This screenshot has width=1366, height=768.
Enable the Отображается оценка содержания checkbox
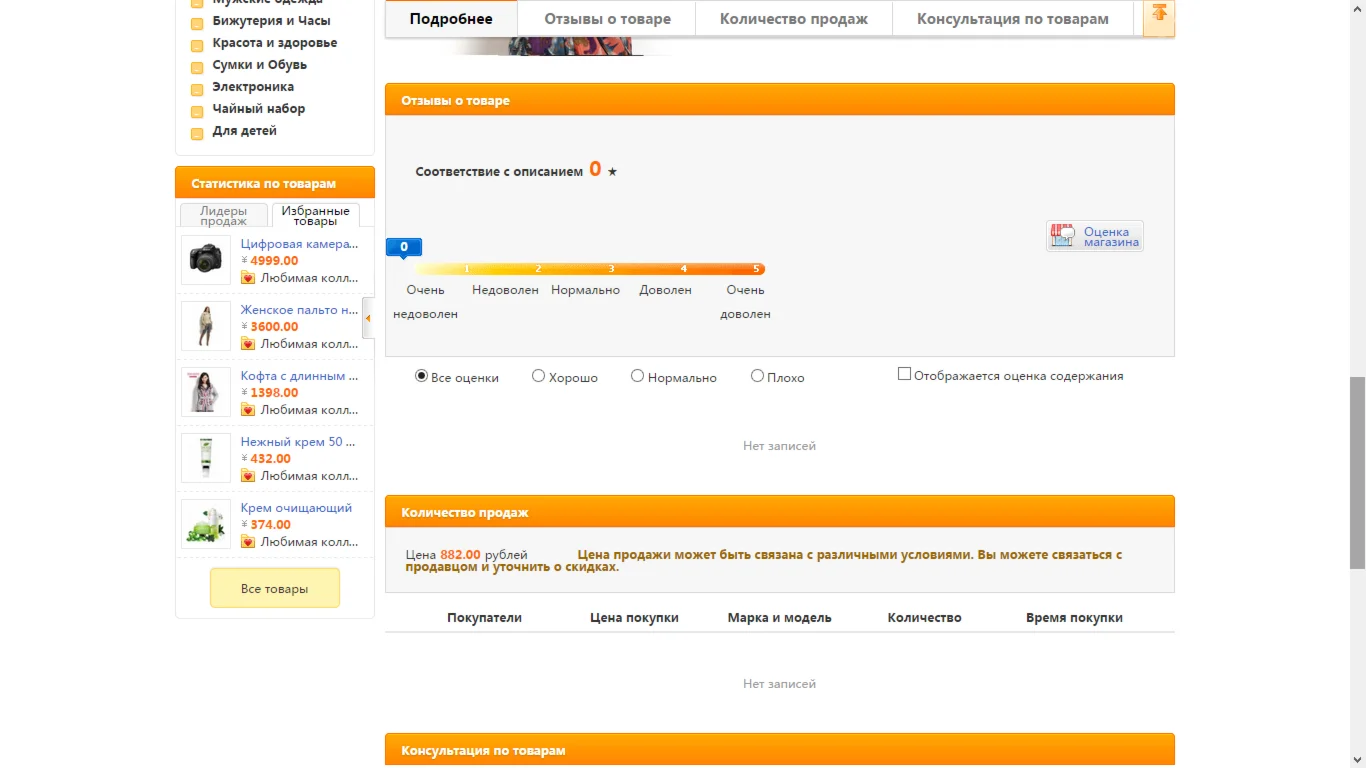(904, 374)
